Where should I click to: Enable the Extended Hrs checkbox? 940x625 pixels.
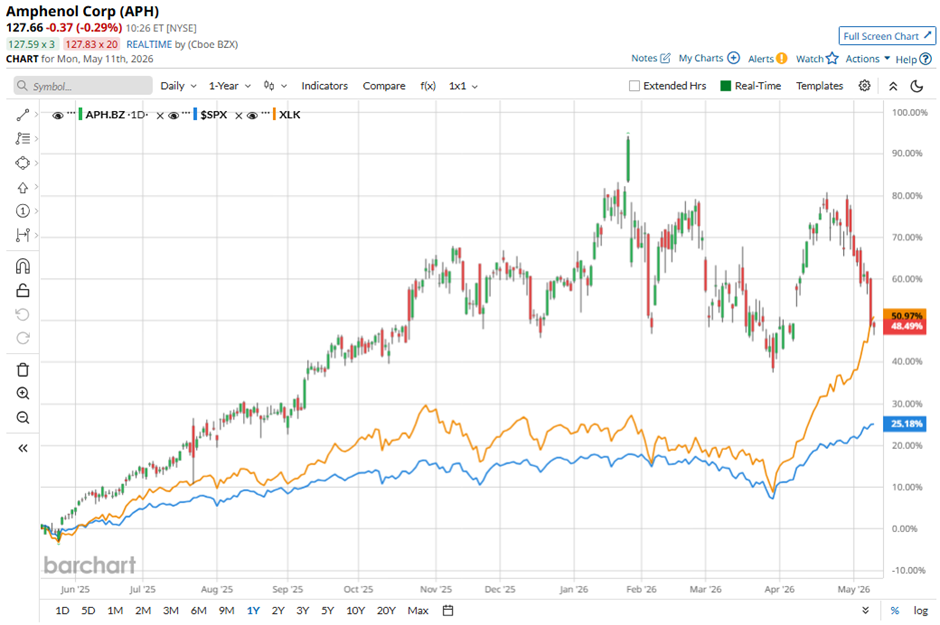(634, 86)
